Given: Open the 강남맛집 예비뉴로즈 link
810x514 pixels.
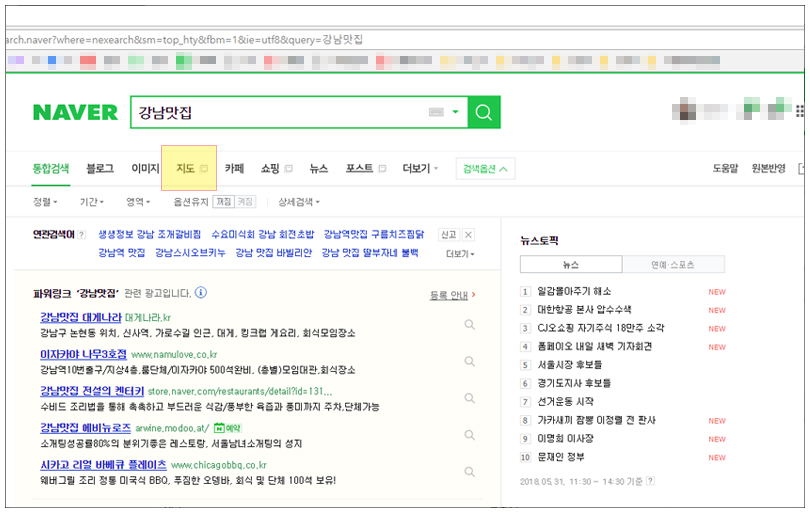Looking at the screenshot, I should pyautogui.click(x=86, y=428).
